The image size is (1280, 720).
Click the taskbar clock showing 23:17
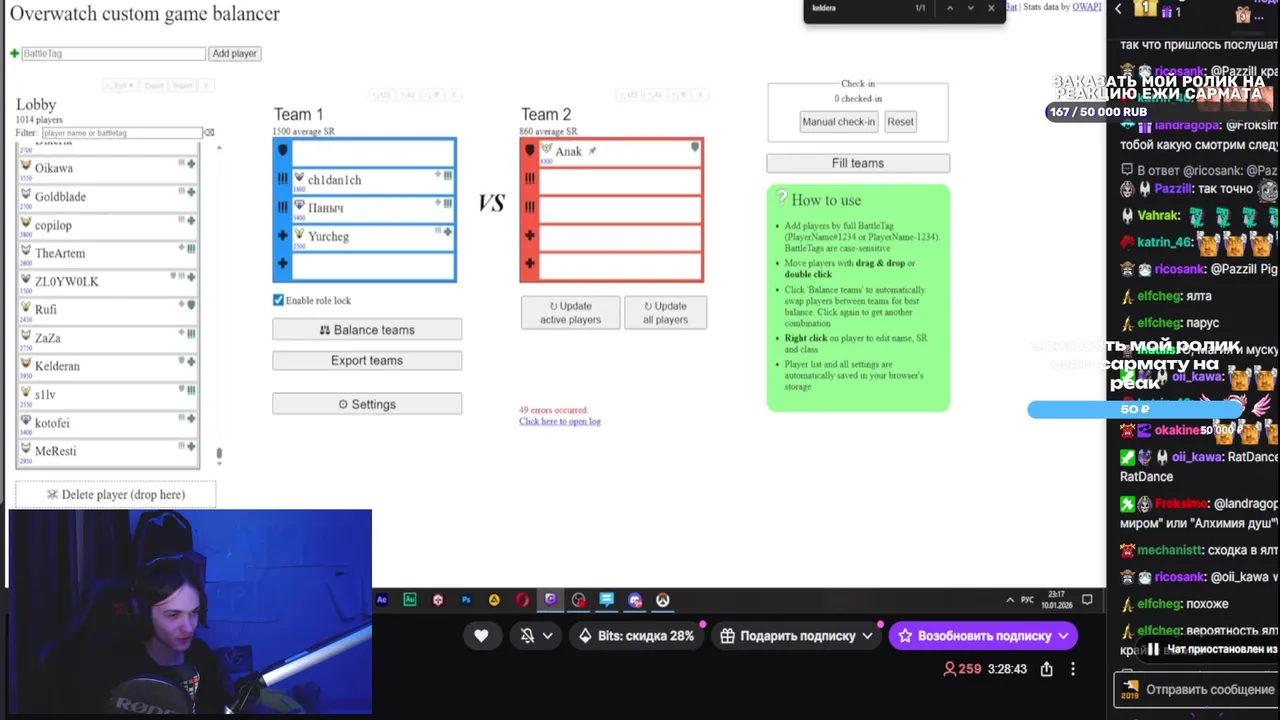(1056, 600)
